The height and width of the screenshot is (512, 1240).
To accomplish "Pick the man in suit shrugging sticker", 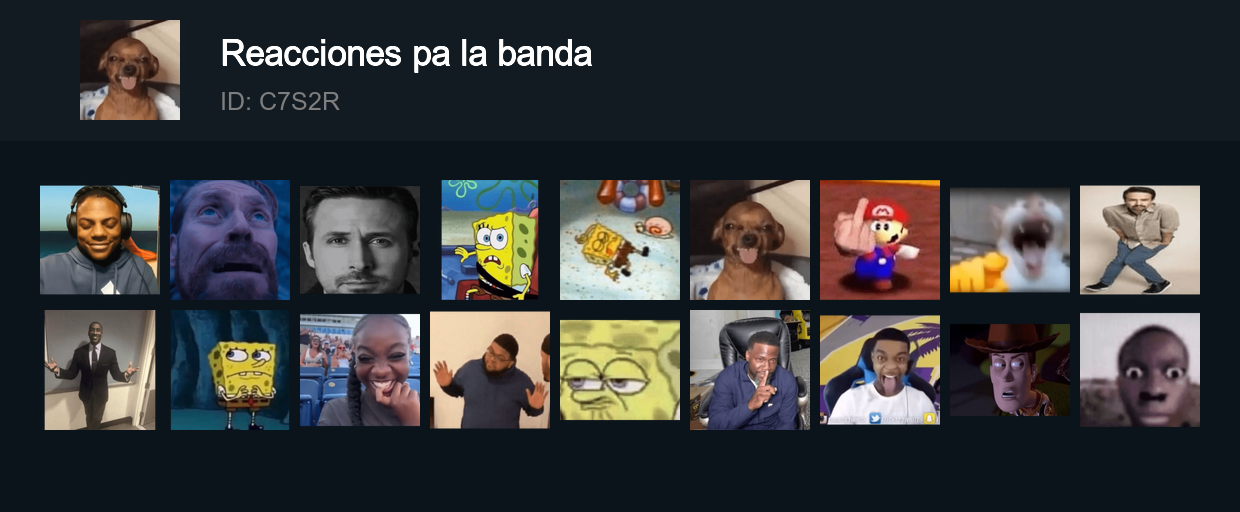I will coord(100,370).
